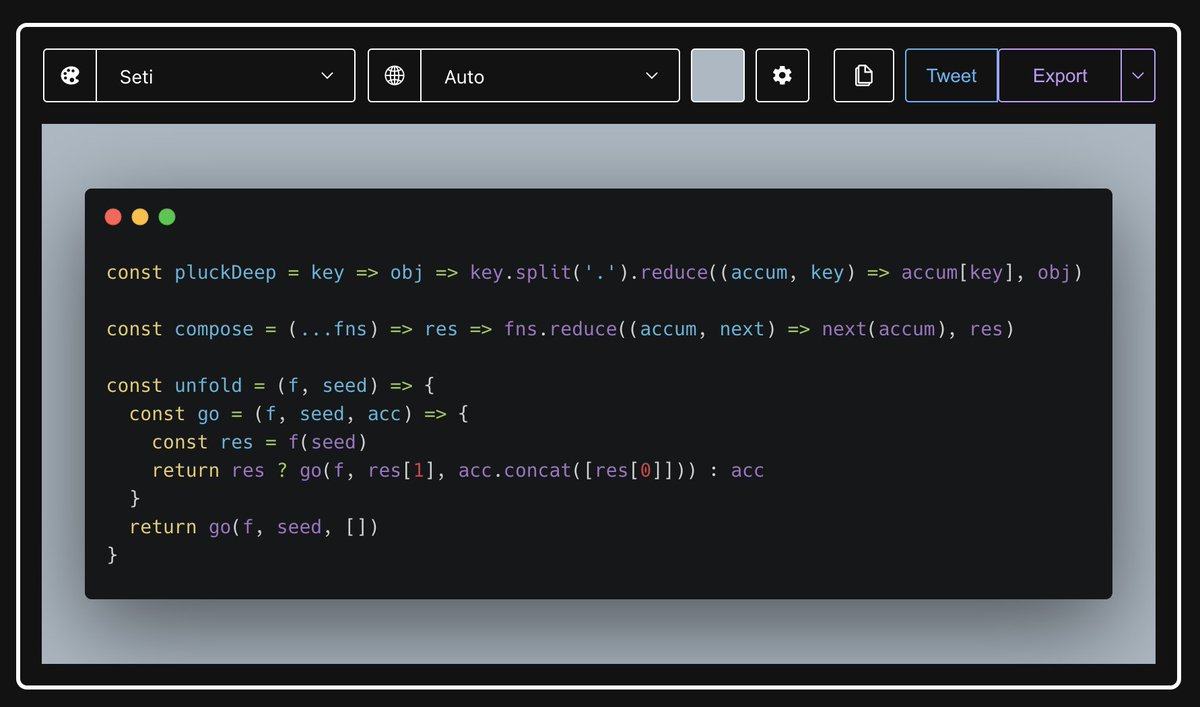Viewport: 1200px width, 707px height.
Task: Click the Tweet button
Action: pos(950,75)
